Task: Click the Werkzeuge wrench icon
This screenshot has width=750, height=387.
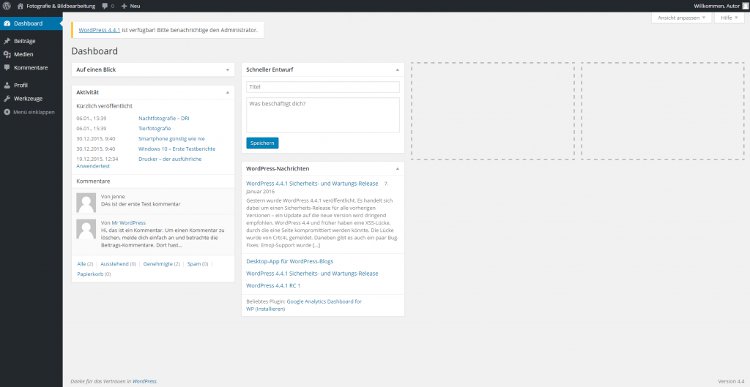Action: [x=7, y=99]
